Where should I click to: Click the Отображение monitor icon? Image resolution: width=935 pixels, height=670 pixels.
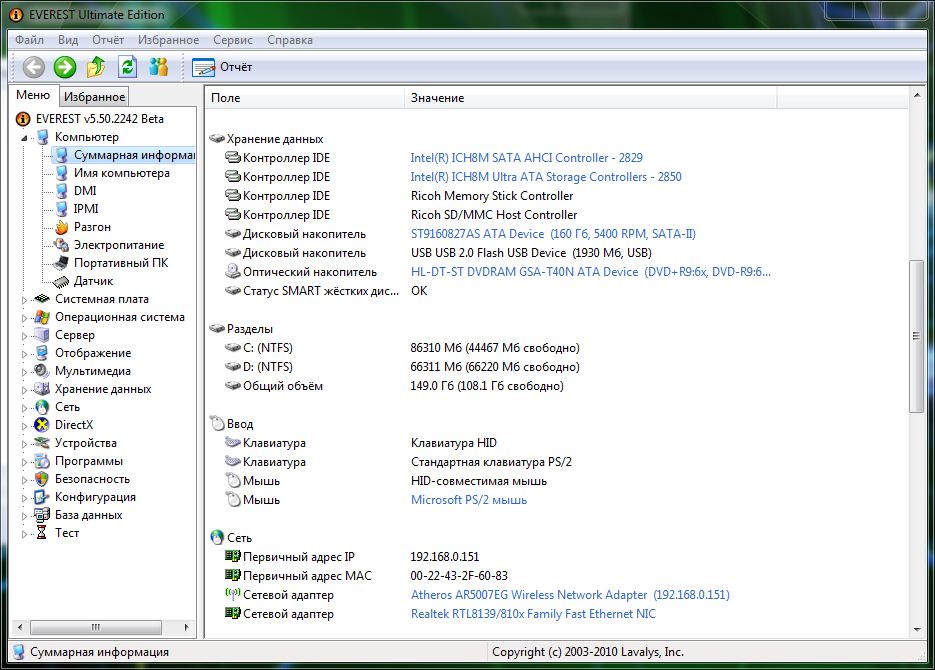(42, 353)
